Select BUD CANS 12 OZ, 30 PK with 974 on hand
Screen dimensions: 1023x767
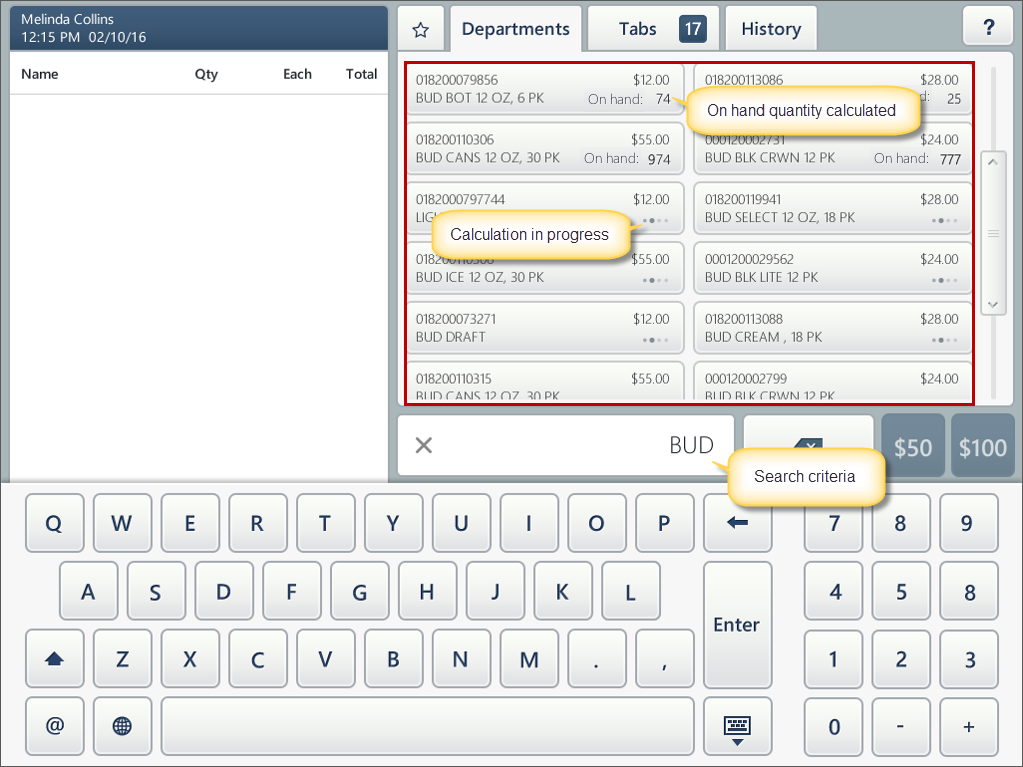pyautogui.click(x=545, y=149)
